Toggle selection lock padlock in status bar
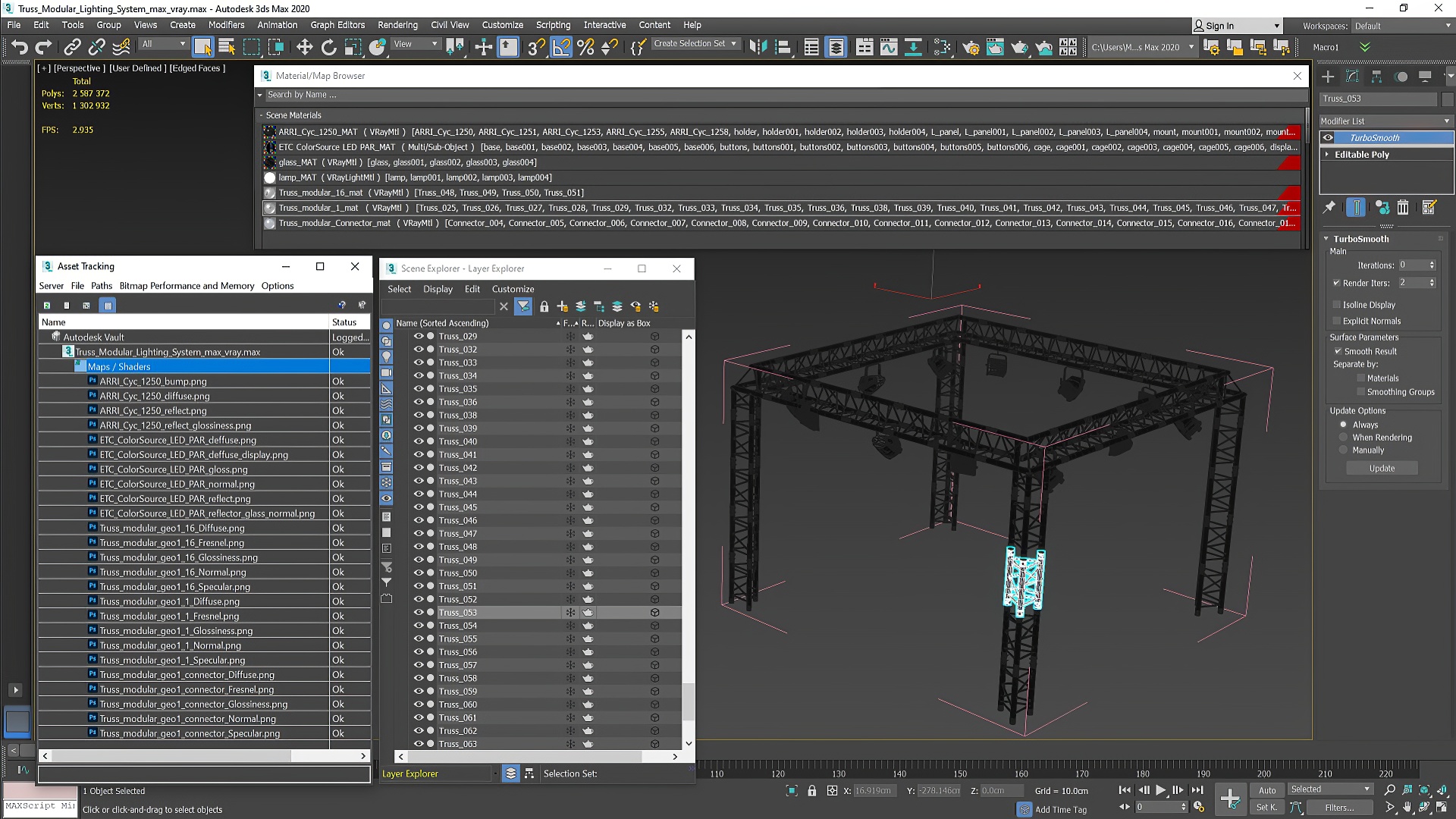Image resolution: width=1456 pixels, height=819 pixels. [x=812, y=791]
